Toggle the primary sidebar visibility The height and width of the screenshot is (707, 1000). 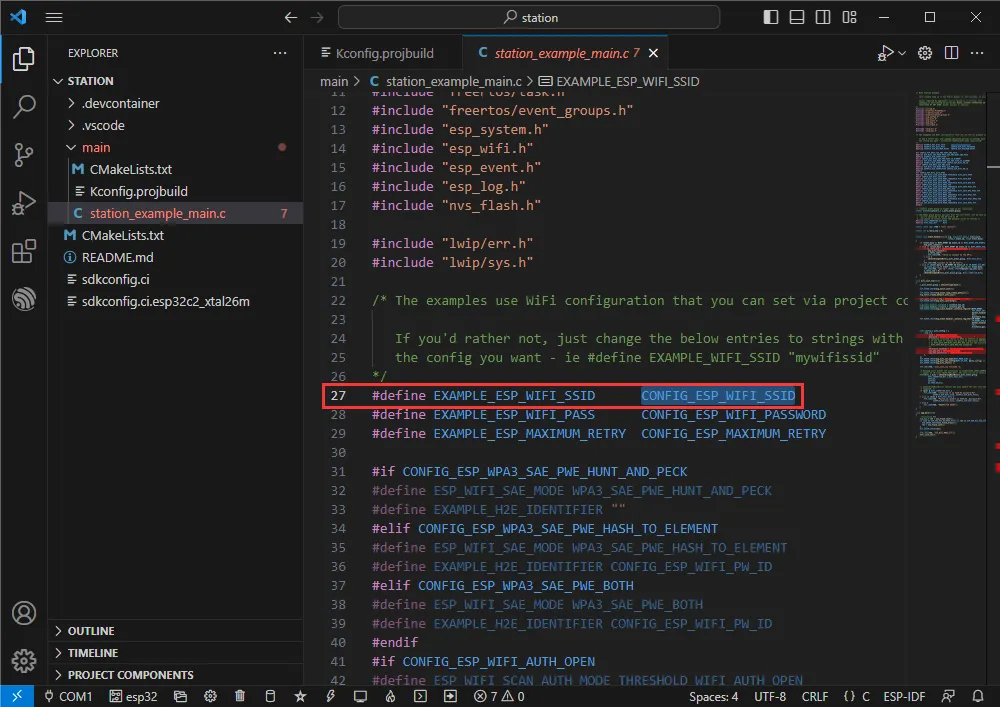pyautogui.click(x=770, y=17)
